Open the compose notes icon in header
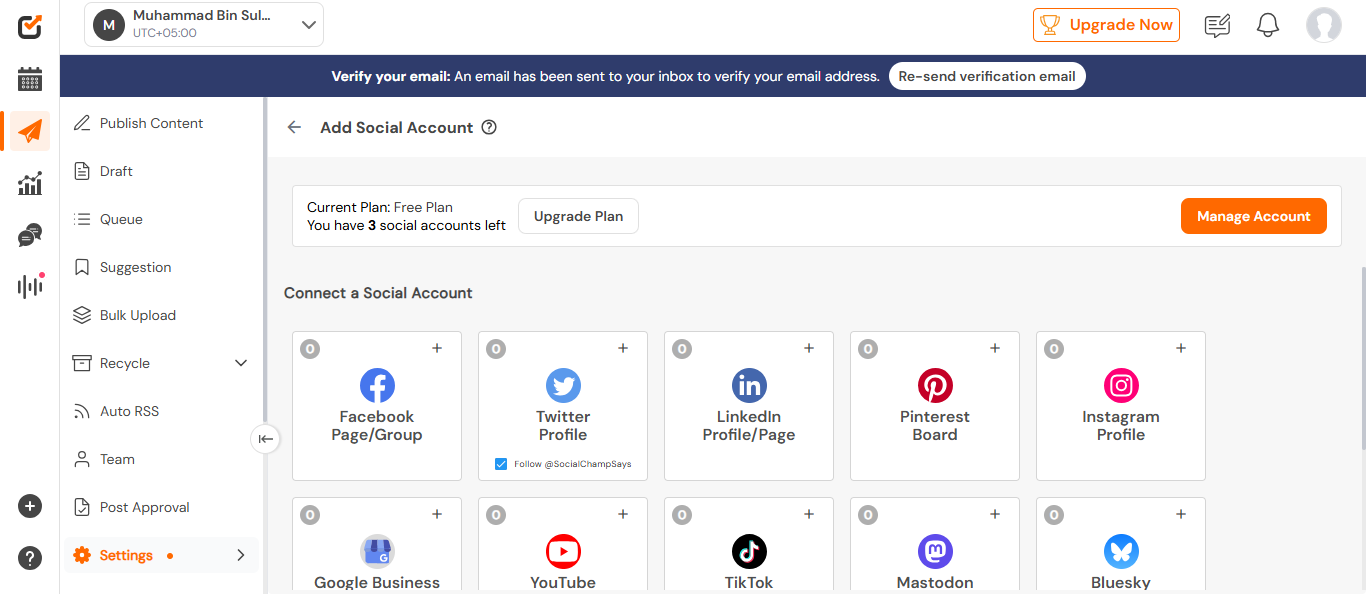Image resolution: width=1366 pixels, height=594 pixels. pyautogui.click(x=1217, y=25)
